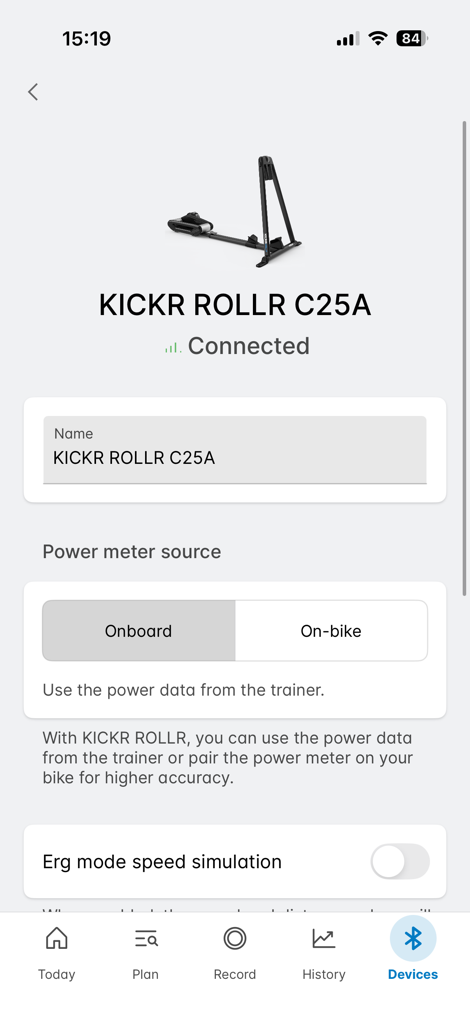Tap the Connected status text
The width and height of the screenshot is (470, 1022).
(248, 346)
